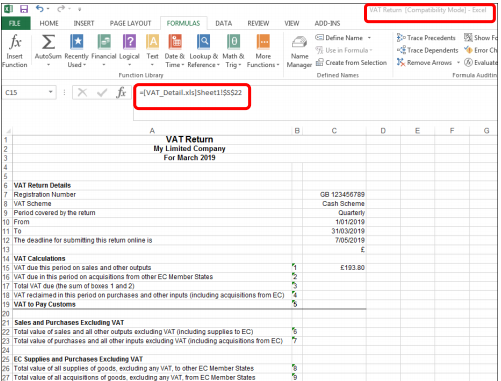Select the 'VAT to Pay Customs' cell

click(152, 304)
